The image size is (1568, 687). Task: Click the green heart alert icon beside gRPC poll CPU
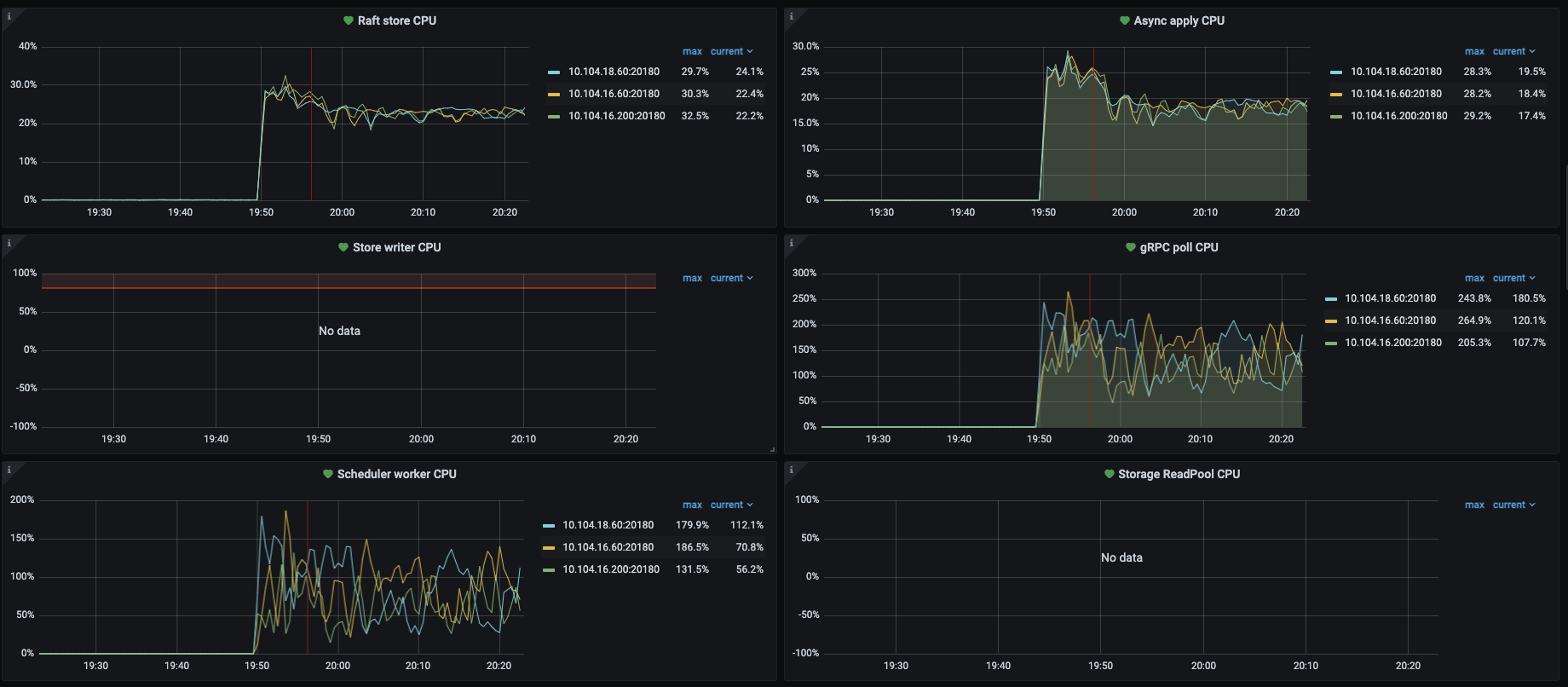1131,247
